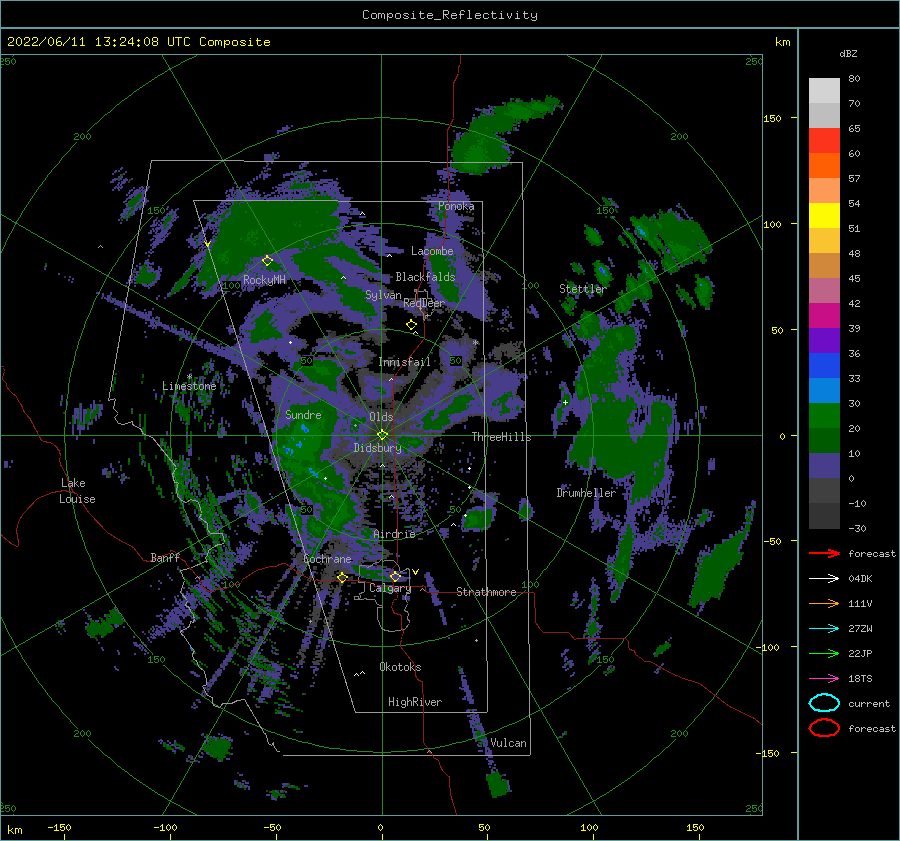Click the orange 111V arrow icon
Screen dimensions: 900x841
tap(824, 603)
